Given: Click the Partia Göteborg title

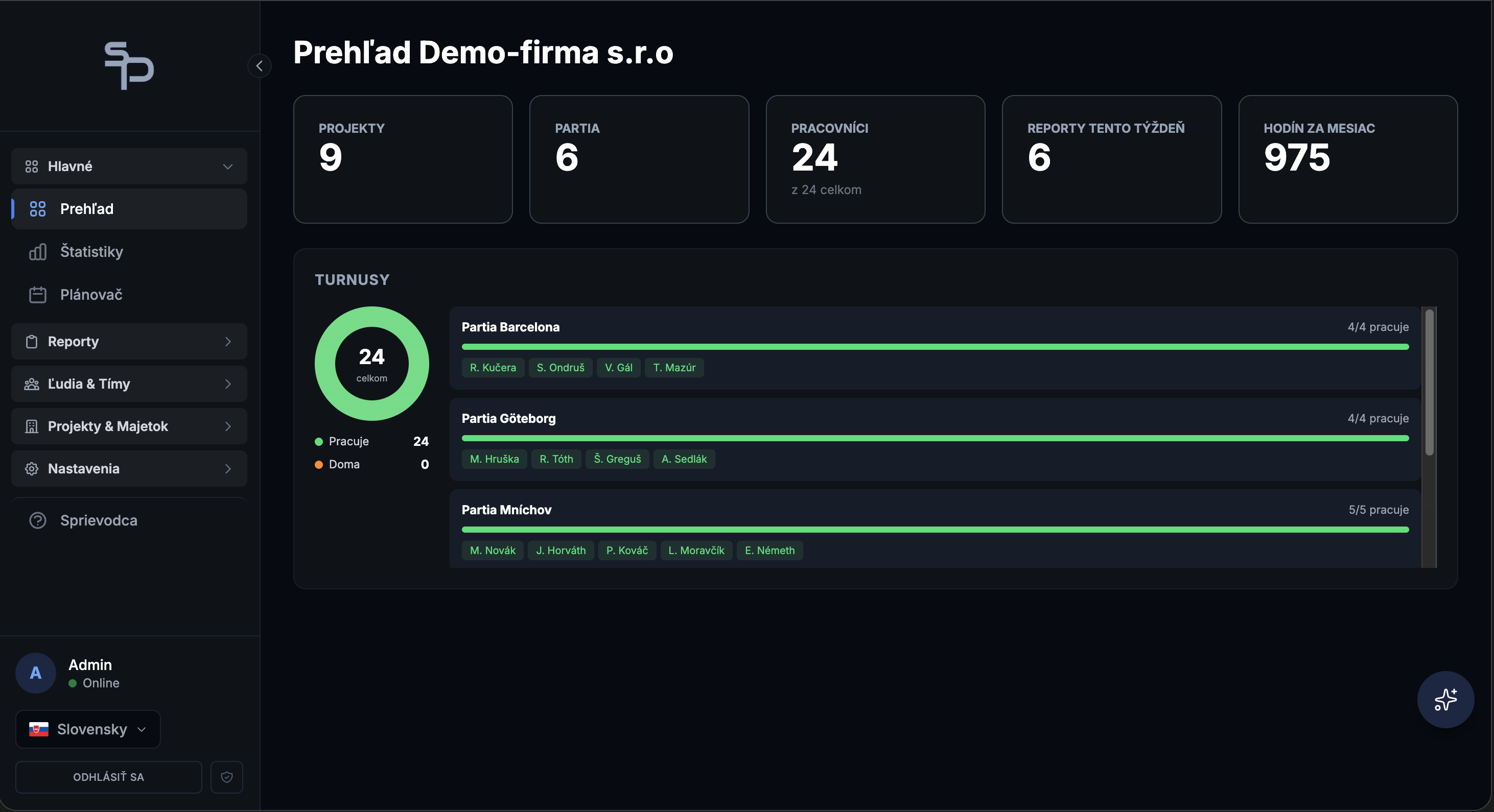Looking at the screenshot, I should (508, 418).
